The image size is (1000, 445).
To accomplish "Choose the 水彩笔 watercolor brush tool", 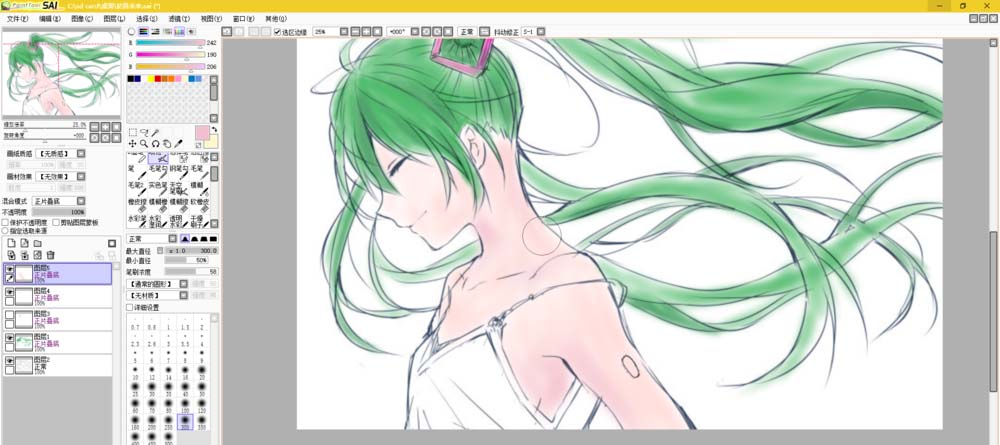I will [138, 222].
